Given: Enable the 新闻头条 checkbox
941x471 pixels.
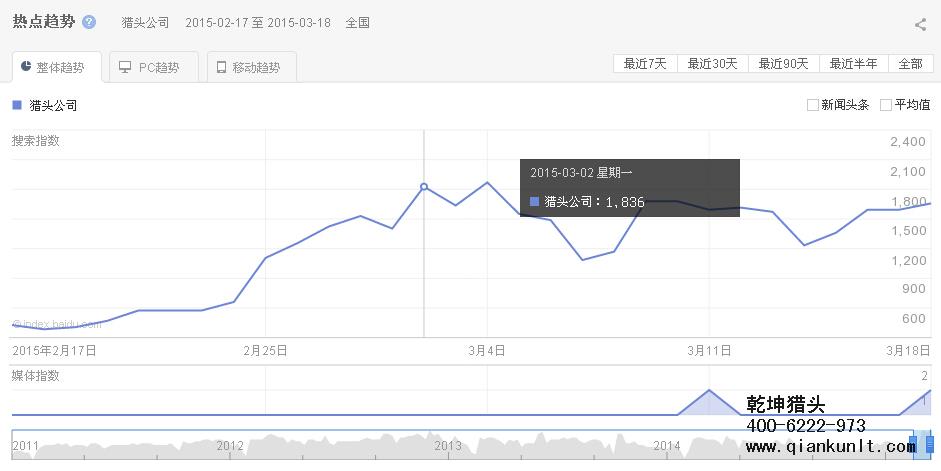Looking at the screenshot, I should click(x=813, y=105).
